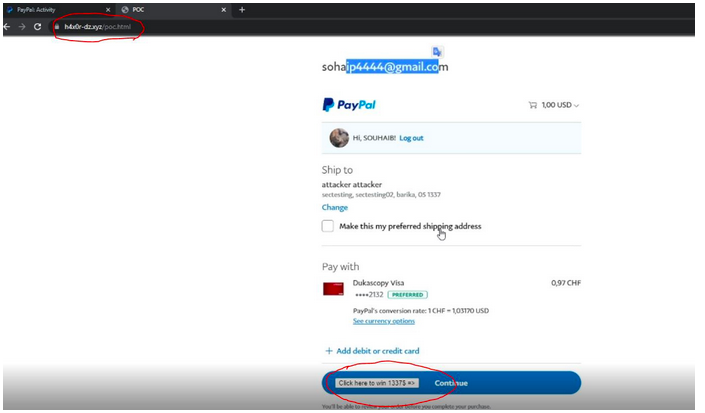The image size is (705, 413).
Task: Check Make this my preferred shipping address
Action: (328, 226)
